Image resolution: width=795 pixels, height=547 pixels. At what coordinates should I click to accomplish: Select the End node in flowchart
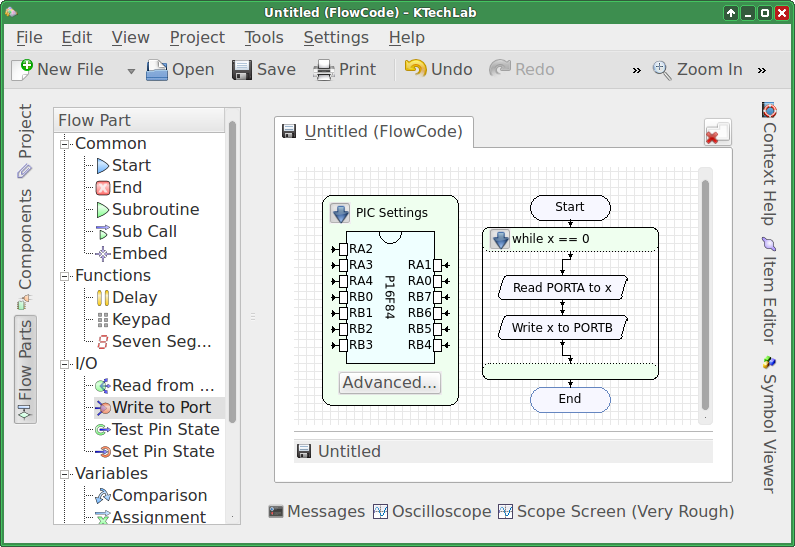(x=570, y=399)
